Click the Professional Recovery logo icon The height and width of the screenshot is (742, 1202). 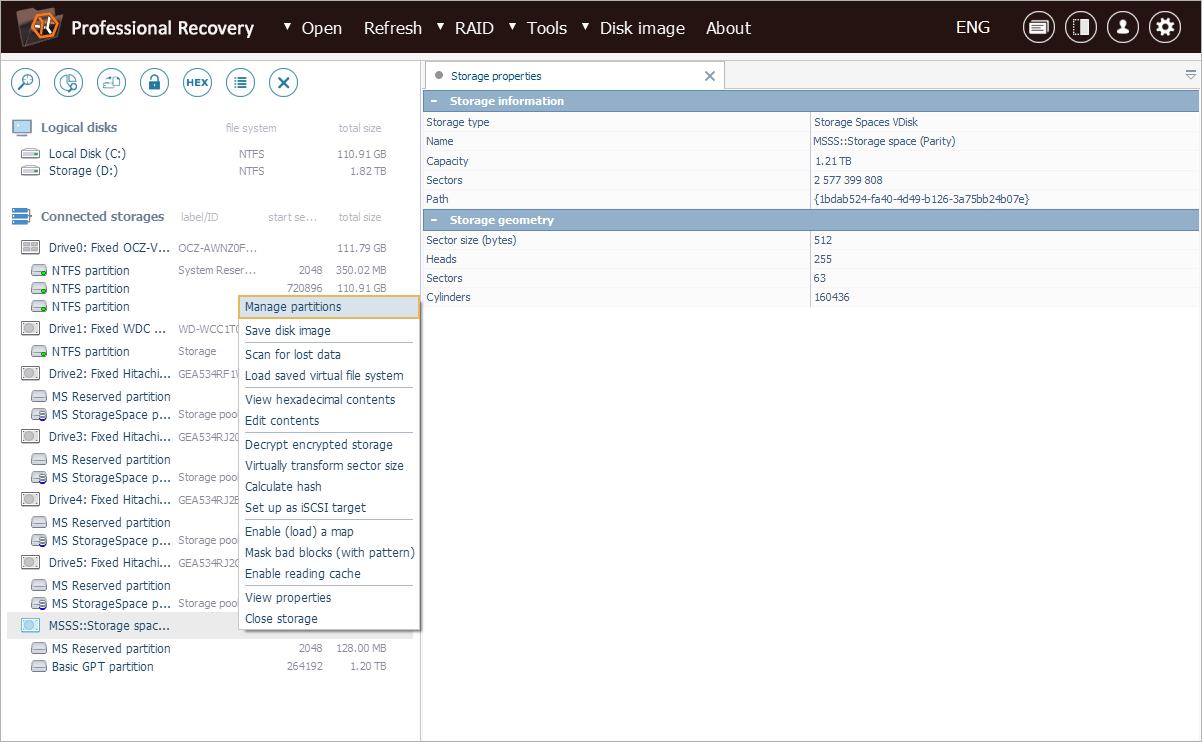[x=40, y=27]
